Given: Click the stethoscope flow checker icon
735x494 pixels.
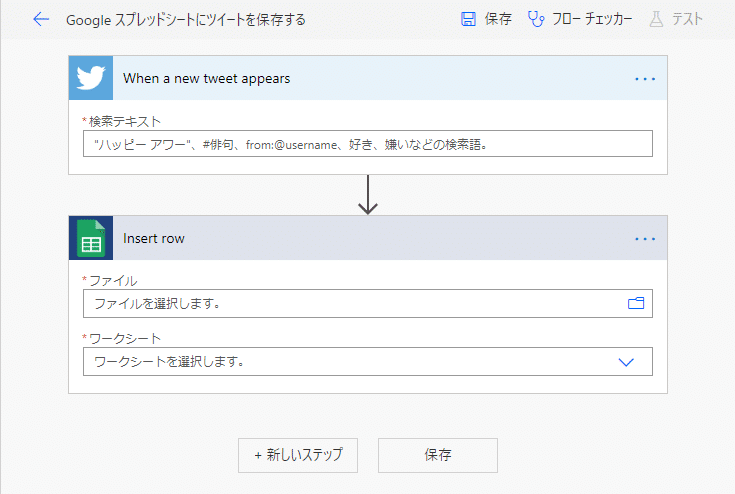Looking at the screenshot, I should (536, 19).
